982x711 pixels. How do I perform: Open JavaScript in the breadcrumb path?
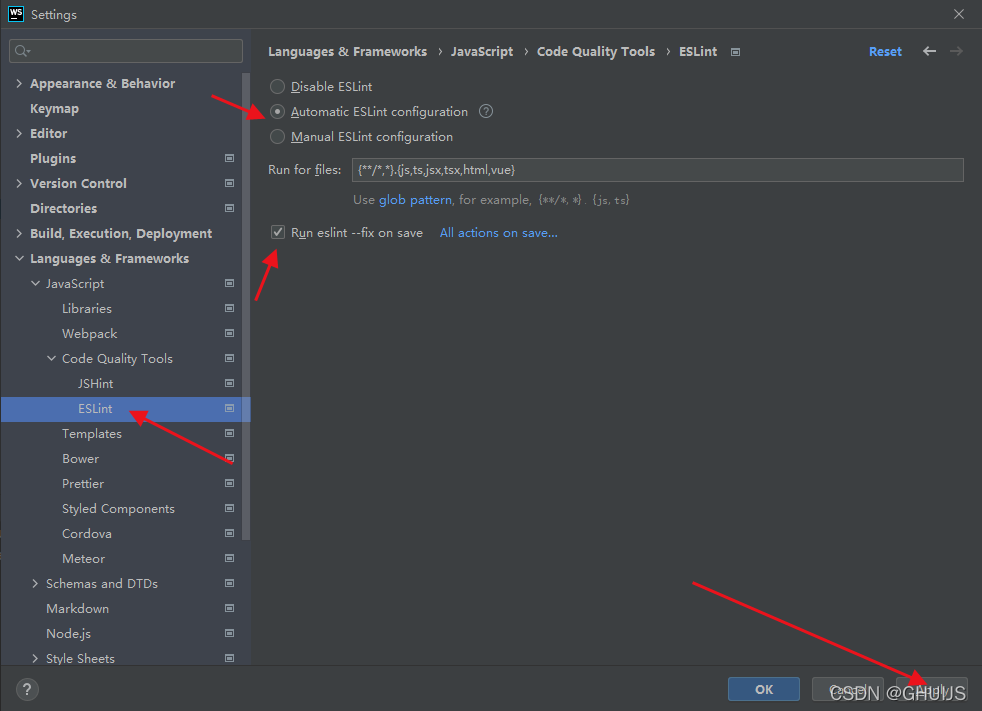tap(479, 51)
